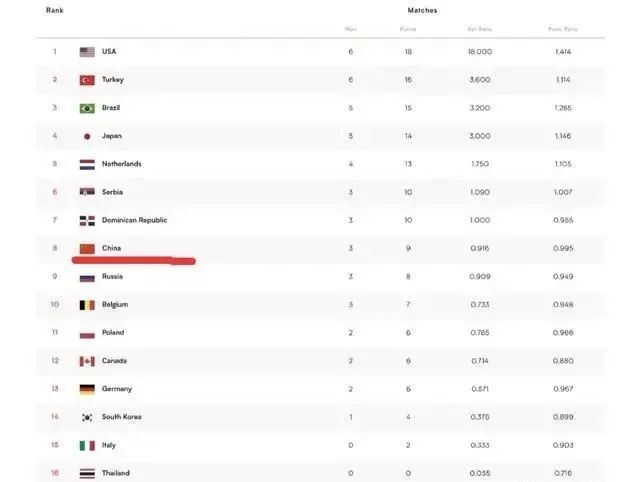Viewport: 640px width, 482px height.
Task: Click the Turkey flag icon
Action: (87, 80)
